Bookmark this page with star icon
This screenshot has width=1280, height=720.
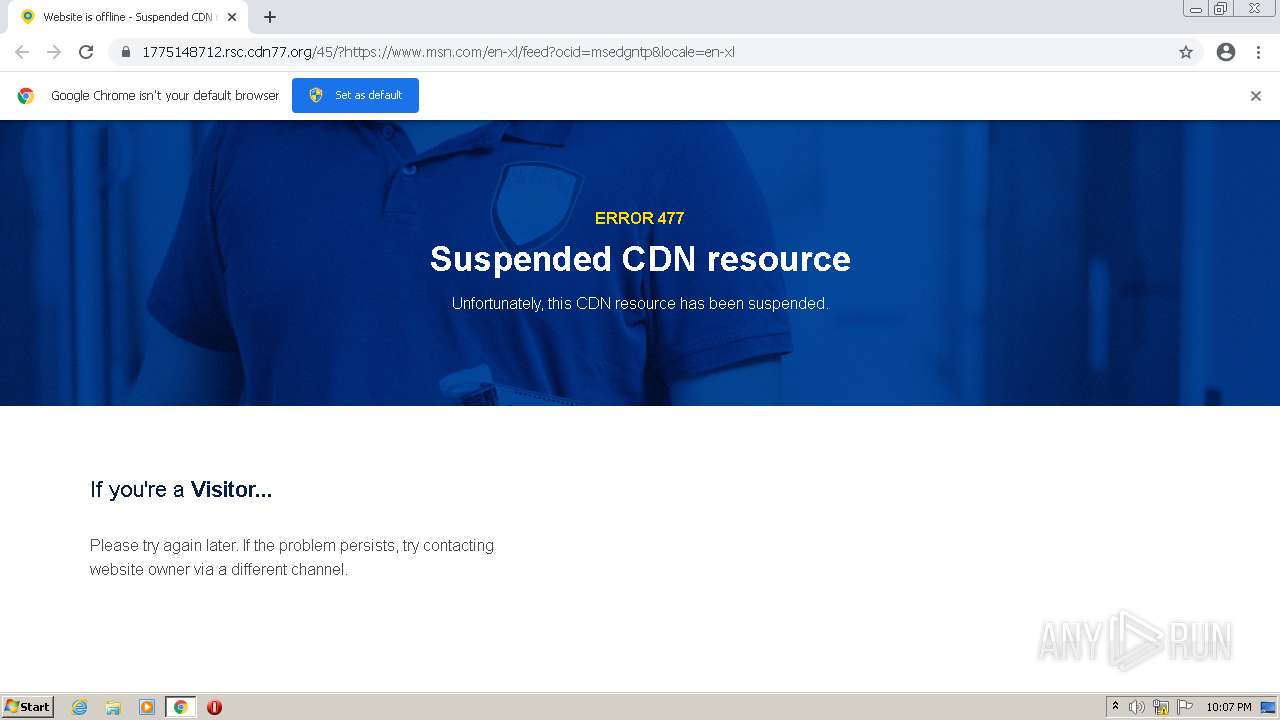1186,52
